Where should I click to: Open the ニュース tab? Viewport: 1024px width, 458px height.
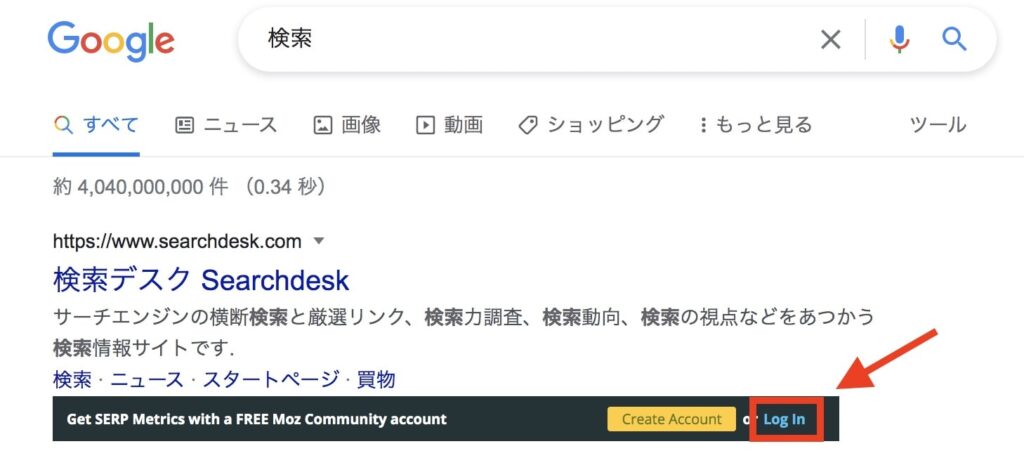click(227, 124)
